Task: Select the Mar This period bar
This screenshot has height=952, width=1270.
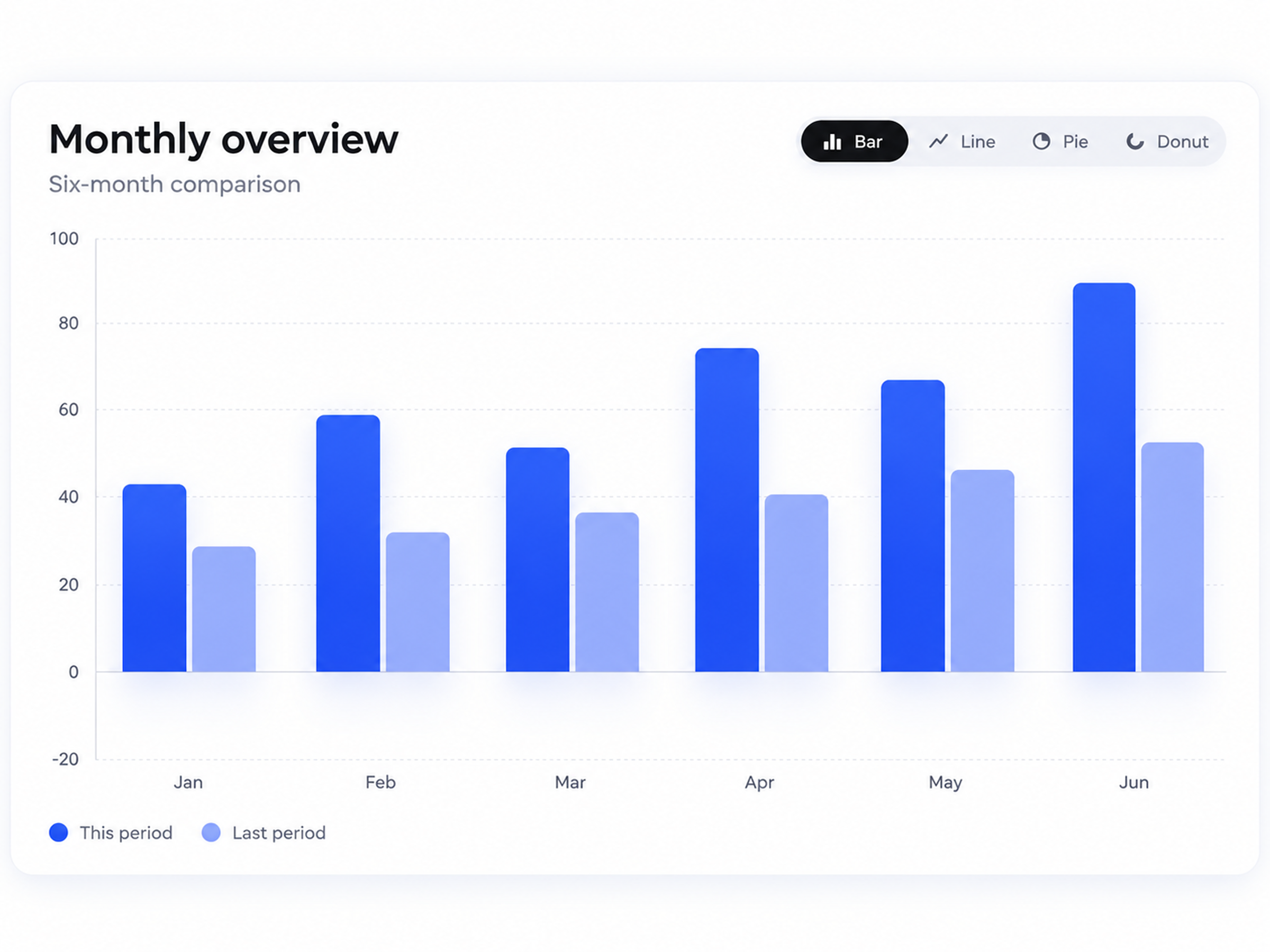Action: click(538, 560)
